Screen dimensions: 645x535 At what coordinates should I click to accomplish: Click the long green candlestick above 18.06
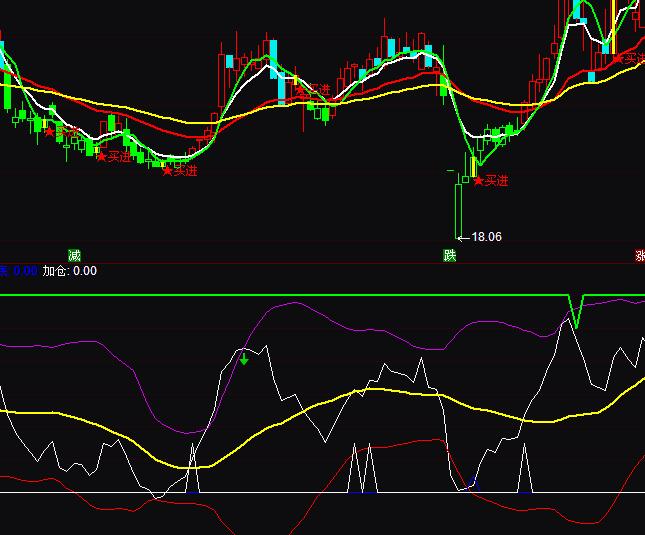tap(456, 210)
